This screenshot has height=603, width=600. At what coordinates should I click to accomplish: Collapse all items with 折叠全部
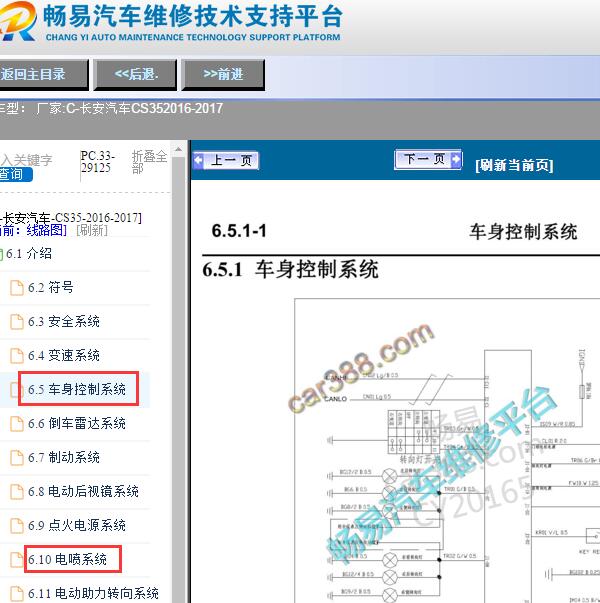point(149,162)
